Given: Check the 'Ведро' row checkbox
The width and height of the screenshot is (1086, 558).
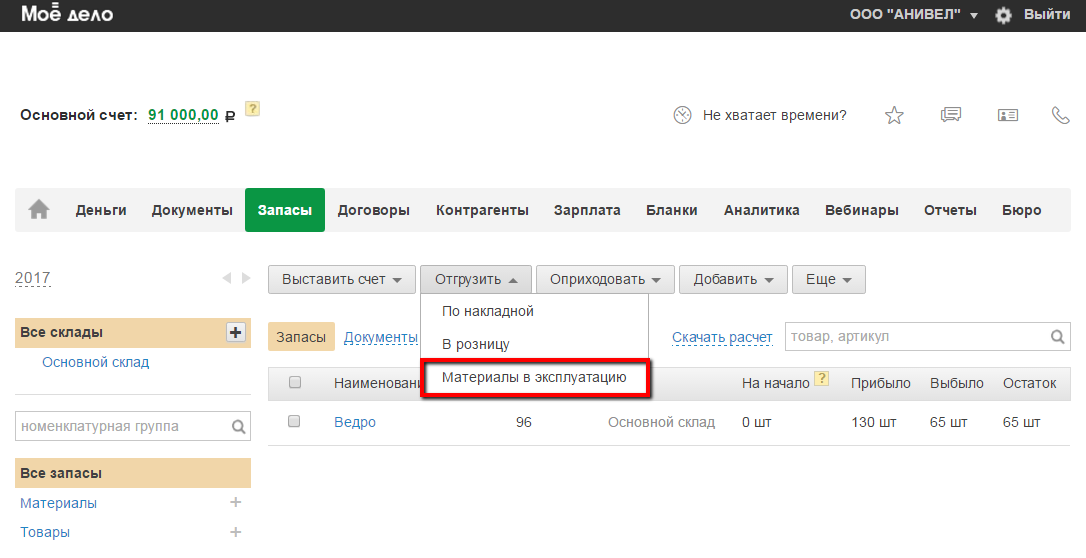Looking at the screenshot, I should coord(294,422).
